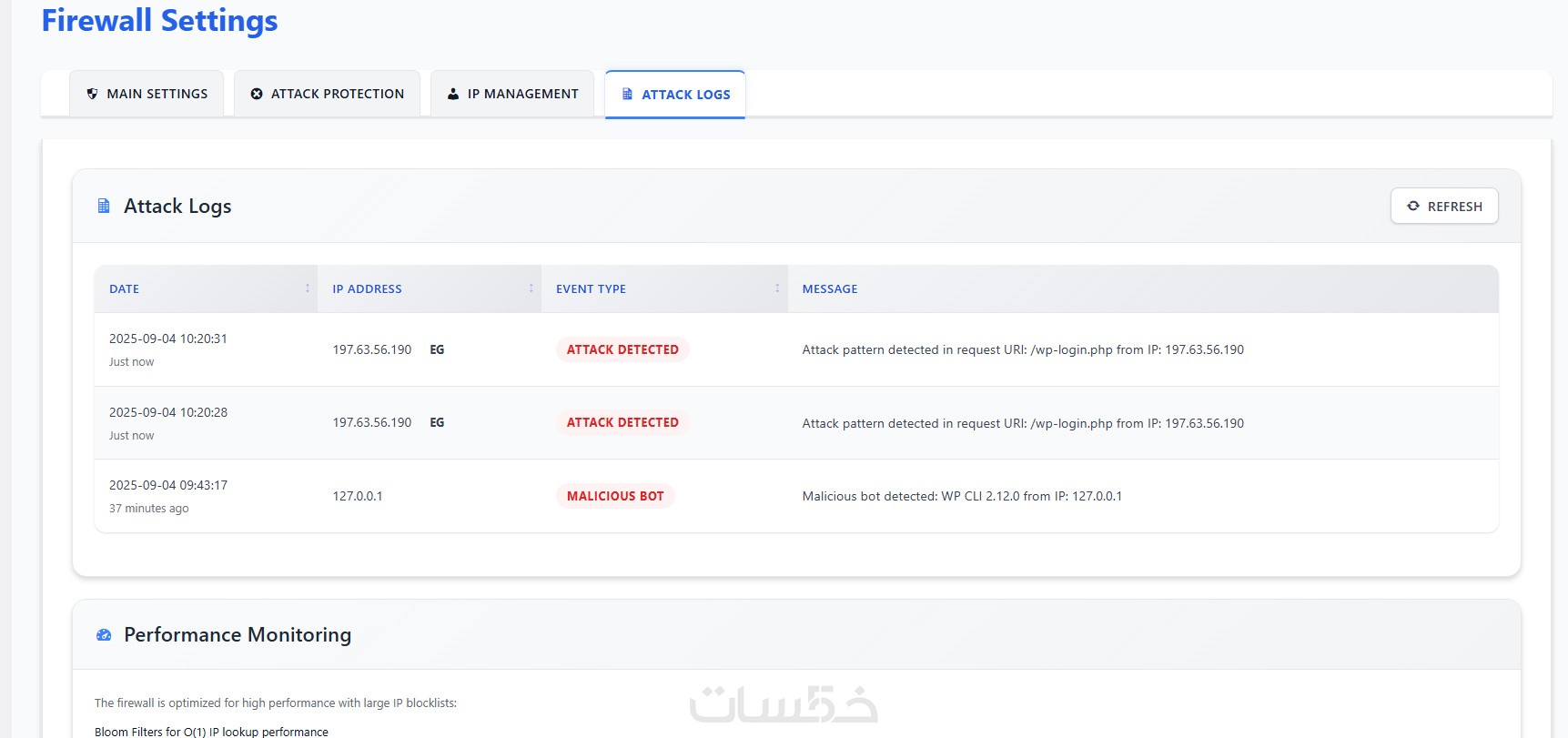The image size is (1568, 738).
Task: Click the Attack Detected badge in the 10:20:28 row
Action: [x=622, y=422]
